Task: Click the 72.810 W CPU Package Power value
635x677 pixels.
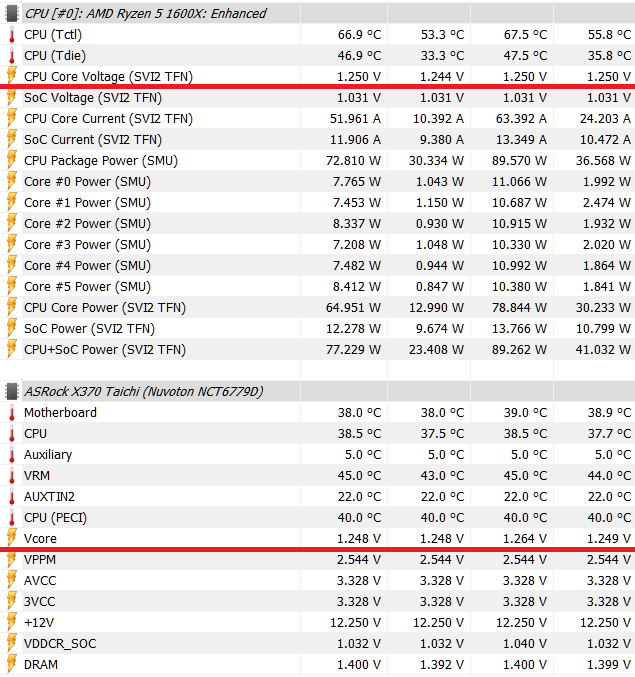Action: 354,161
